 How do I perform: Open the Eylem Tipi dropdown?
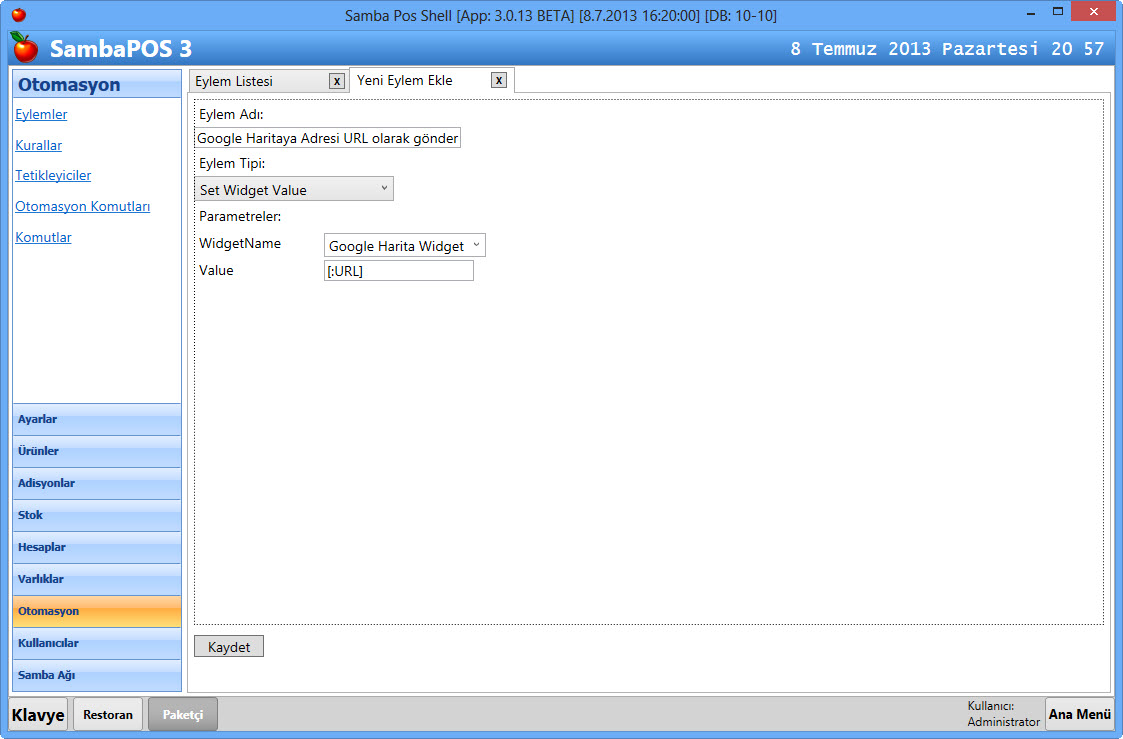point(294,189)
